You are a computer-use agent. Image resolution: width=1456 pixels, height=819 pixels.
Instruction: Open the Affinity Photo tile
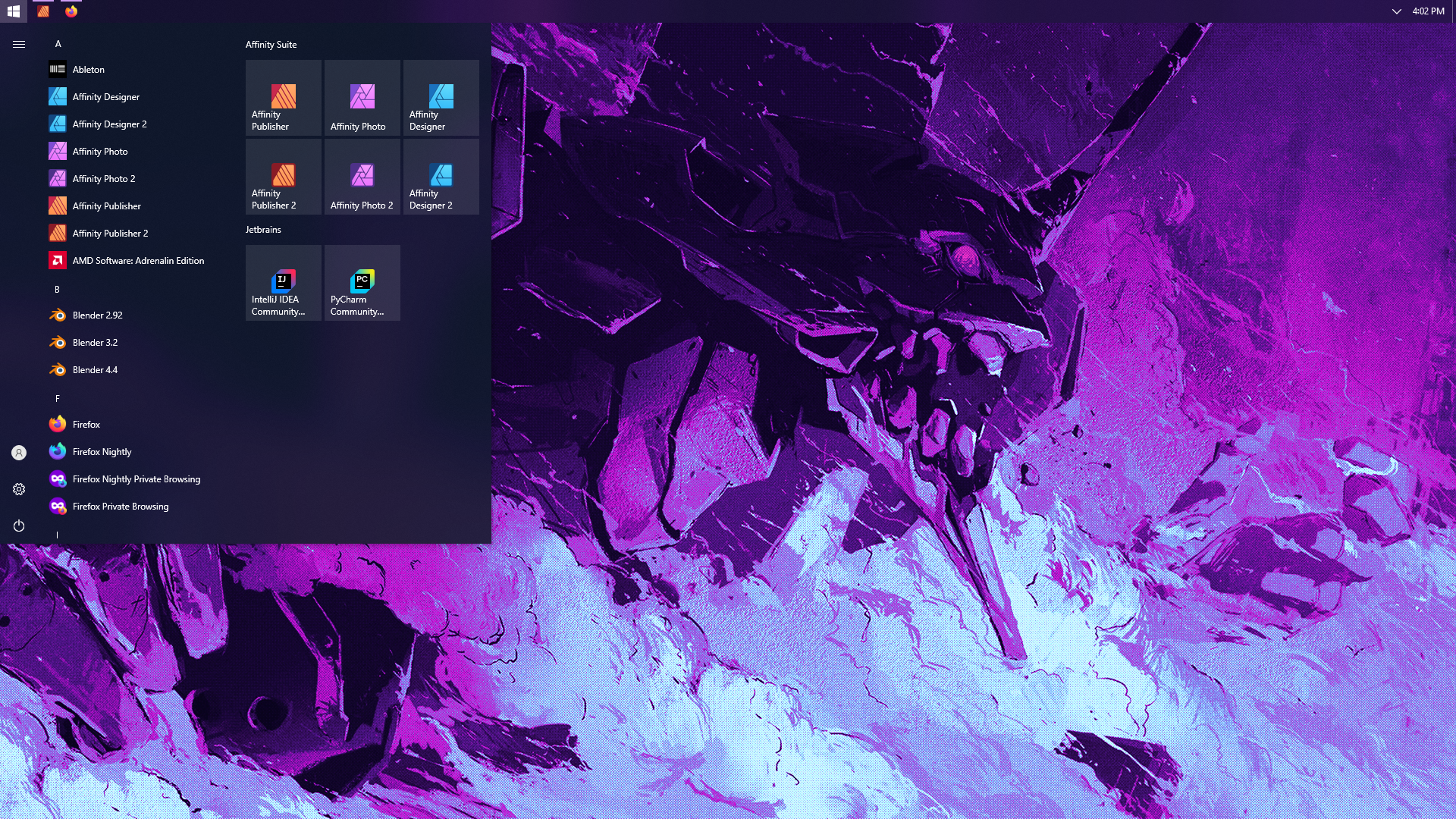coord(362,98)
